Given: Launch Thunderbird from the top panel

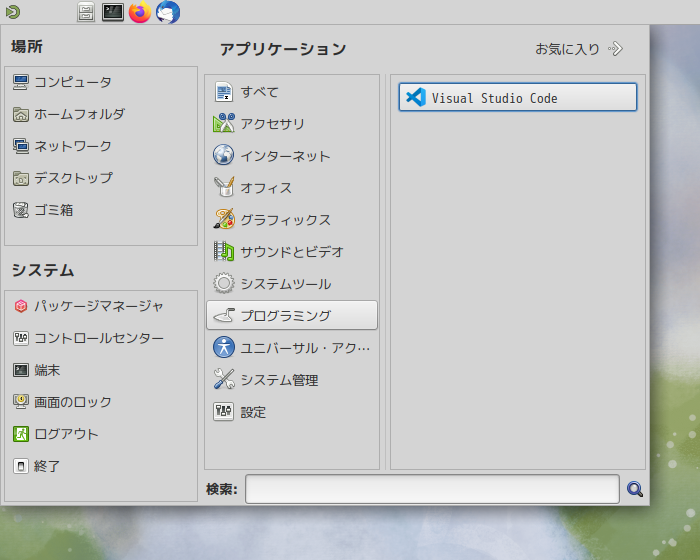Looking at the screenshot, I should click(x=168, y=12).
